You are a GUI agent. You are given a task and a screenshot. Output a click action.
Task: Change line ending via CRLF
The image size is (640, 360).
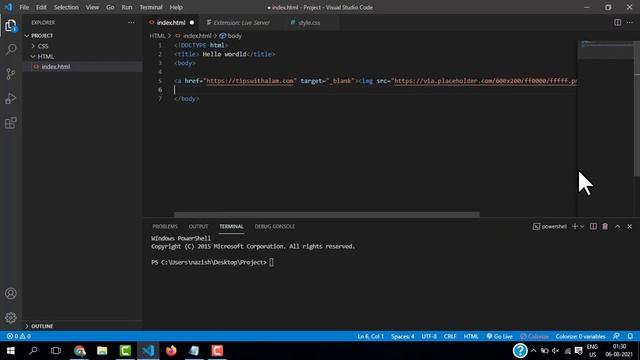450,336
